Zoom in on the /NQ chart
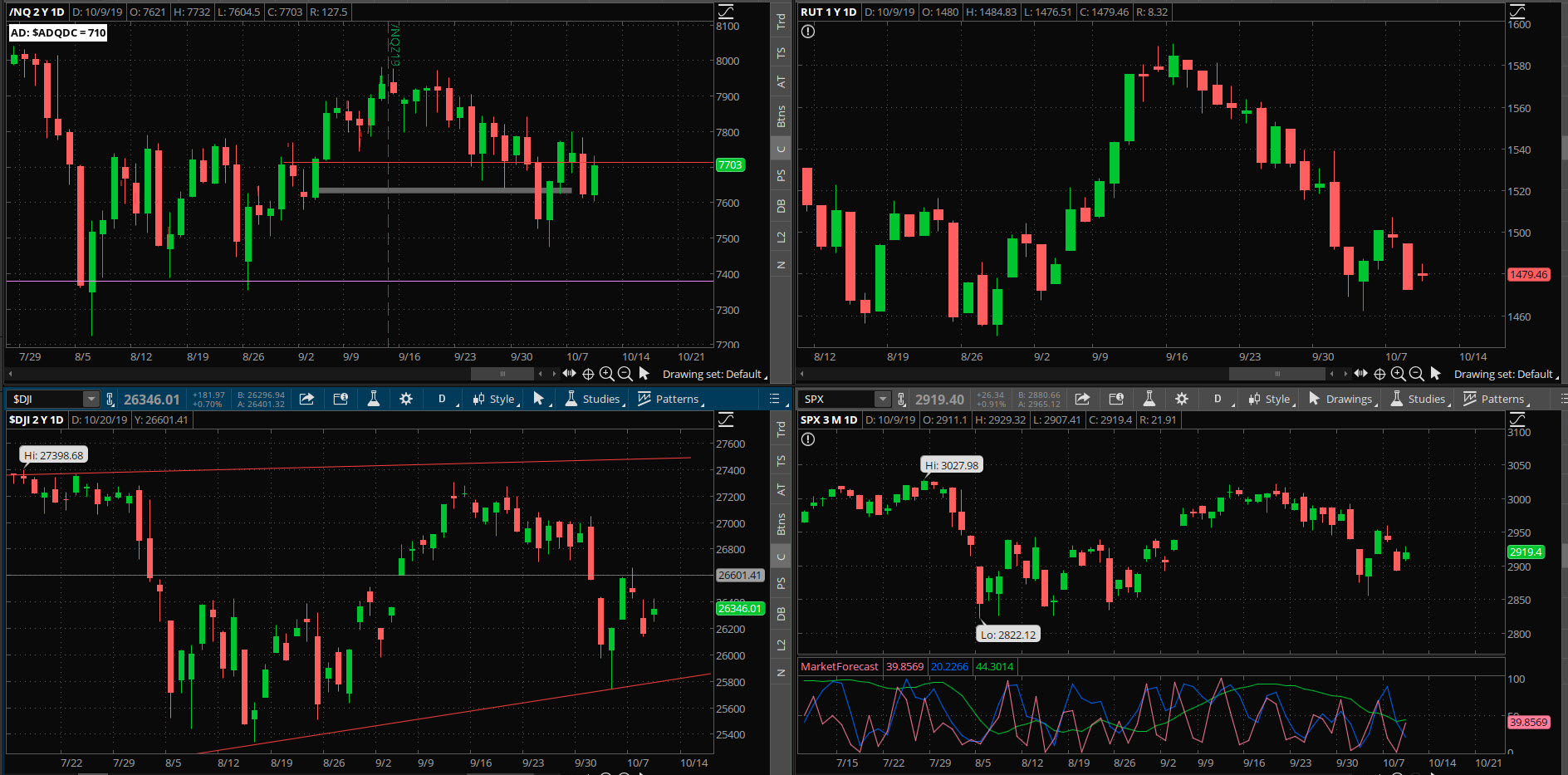This screenshot has width=1568, height=775. tap(606, 374)
